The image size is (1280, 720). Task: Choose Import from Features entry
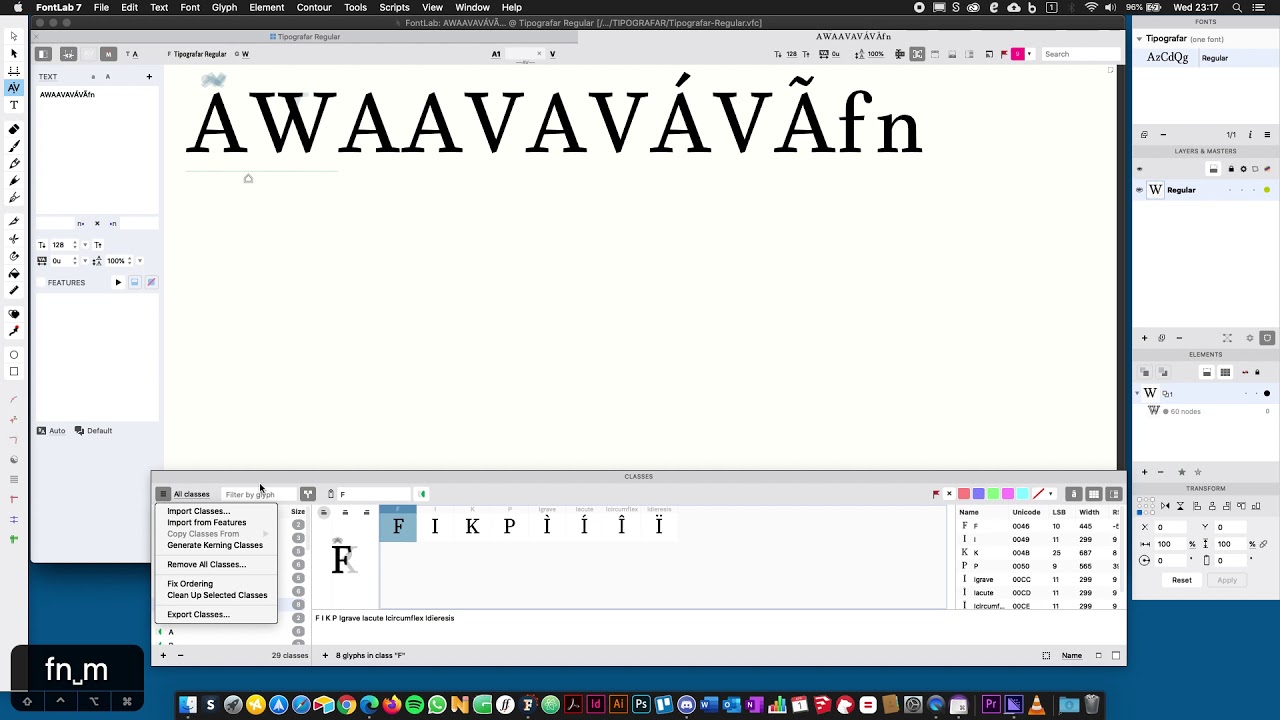[x=206, y=522]
